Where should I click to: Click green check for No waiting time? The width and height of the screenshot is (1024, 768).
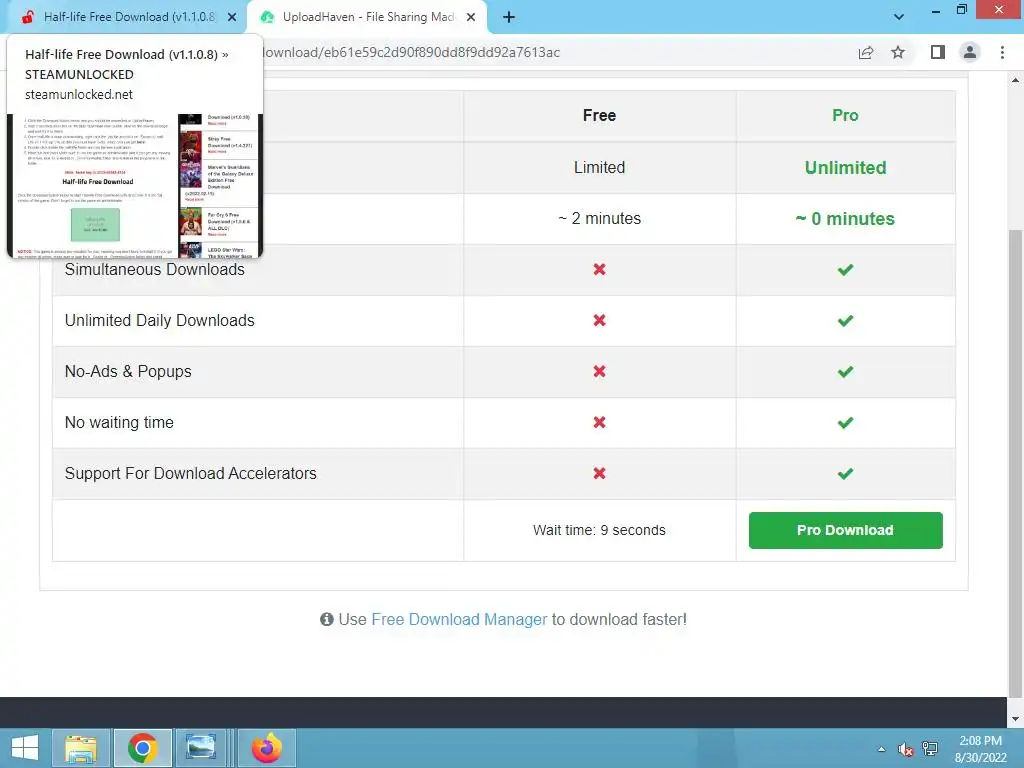tap(845, 423)
